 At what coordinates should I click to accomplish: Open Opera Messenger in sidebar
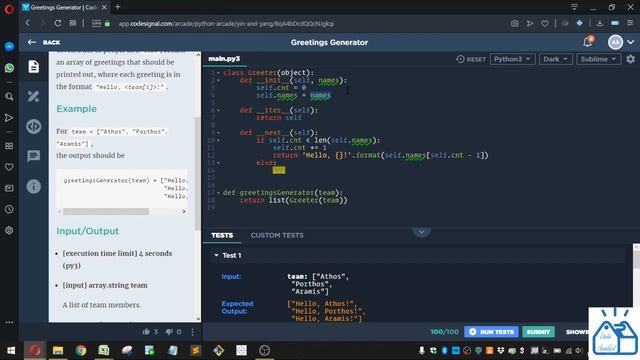(9, 46)
